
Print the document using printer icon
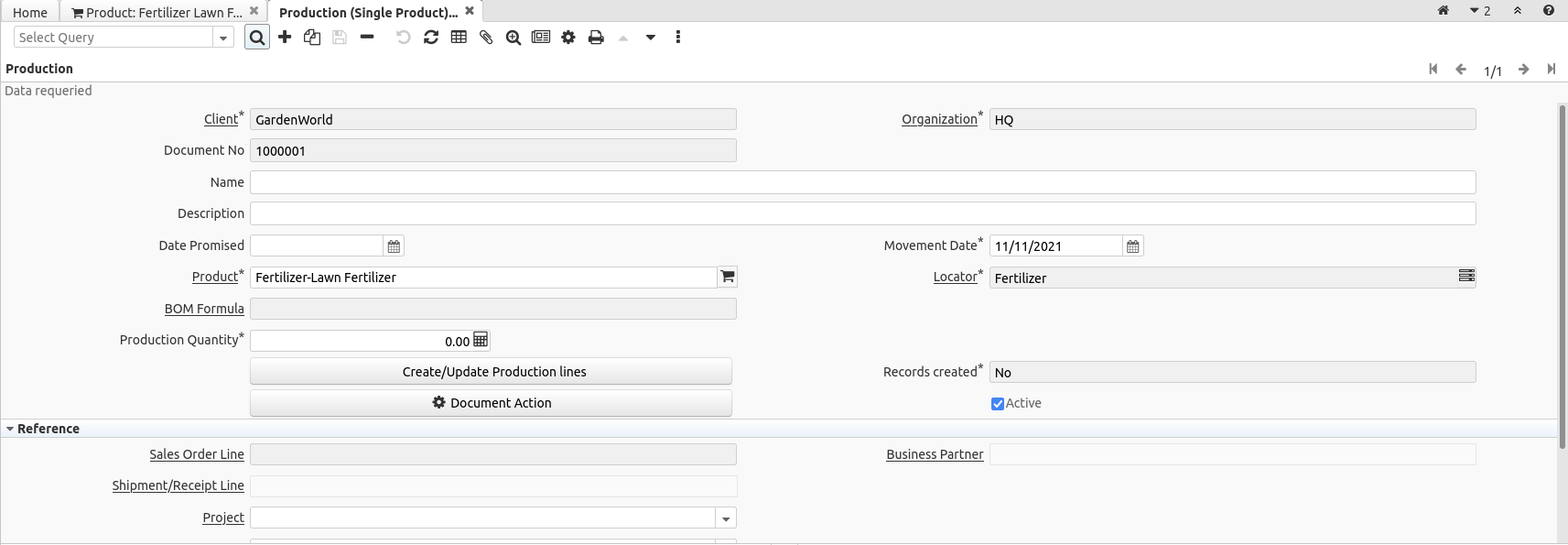(x=596, y=38)
